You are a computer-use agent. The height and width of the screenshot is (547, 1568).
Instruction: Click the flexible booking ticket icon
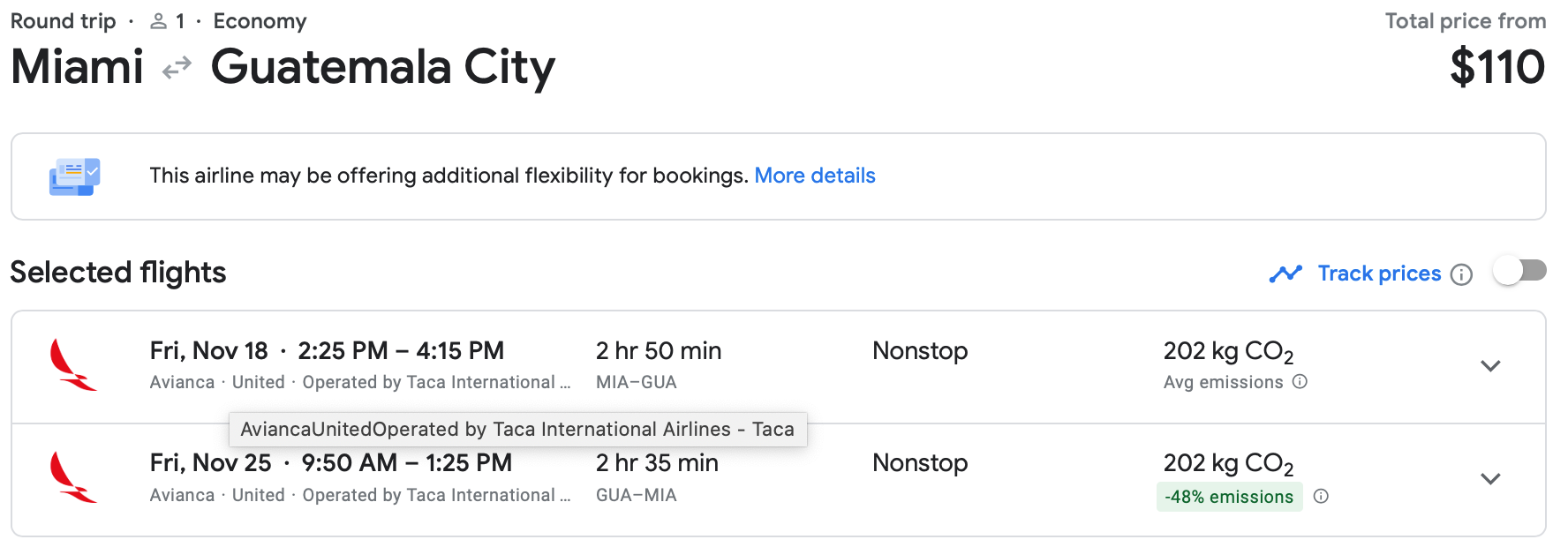point(75,176)
